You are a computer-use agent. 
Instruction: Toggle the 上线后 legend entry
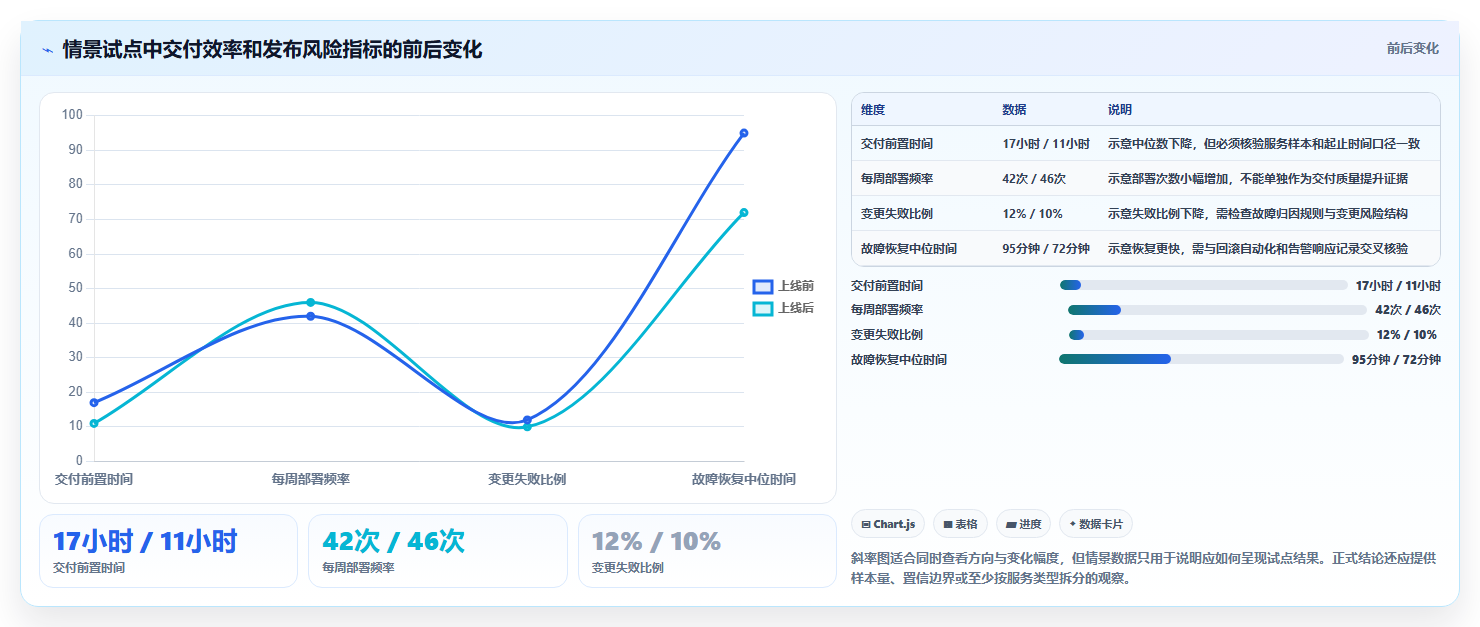783,308
